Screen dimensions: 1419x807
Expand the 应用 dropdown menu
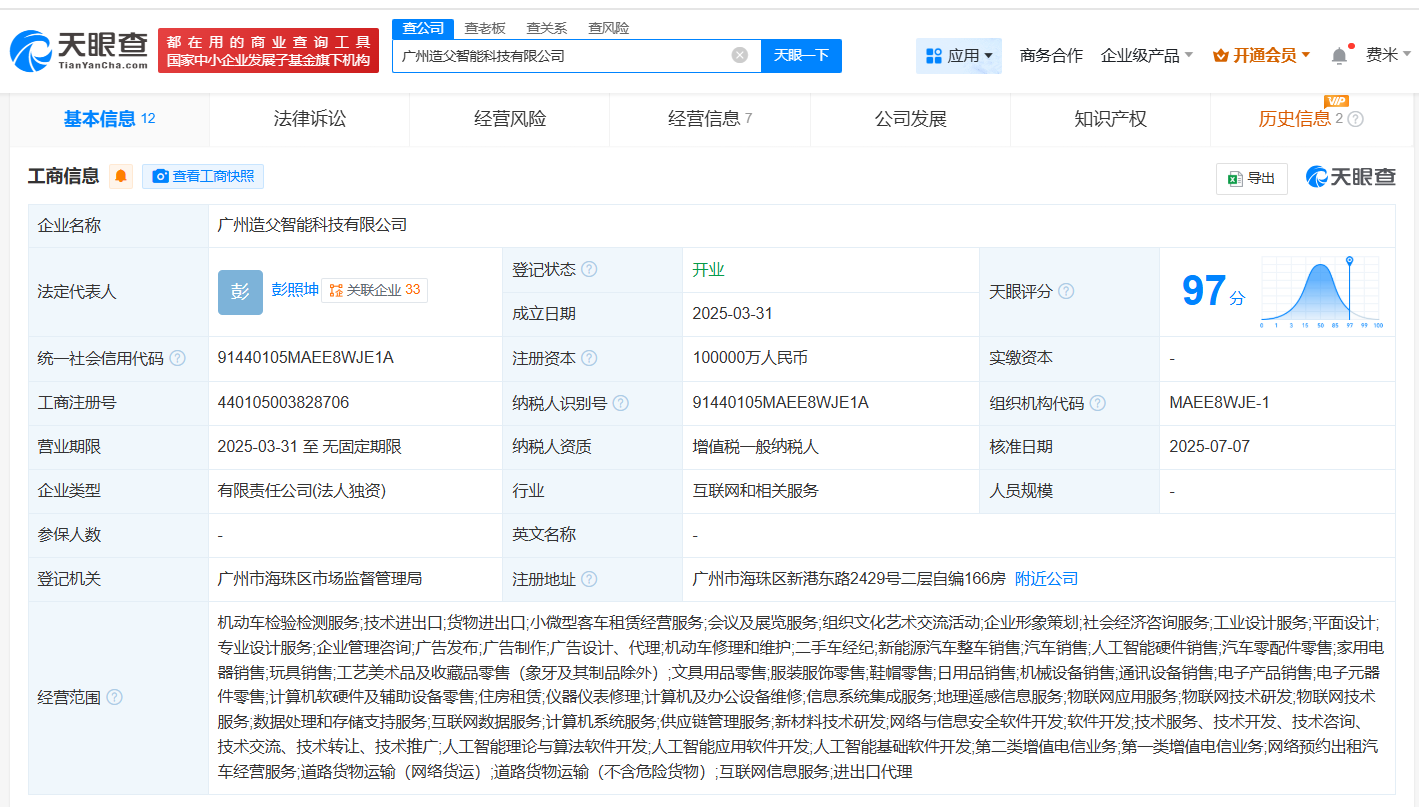pos(959,56)
